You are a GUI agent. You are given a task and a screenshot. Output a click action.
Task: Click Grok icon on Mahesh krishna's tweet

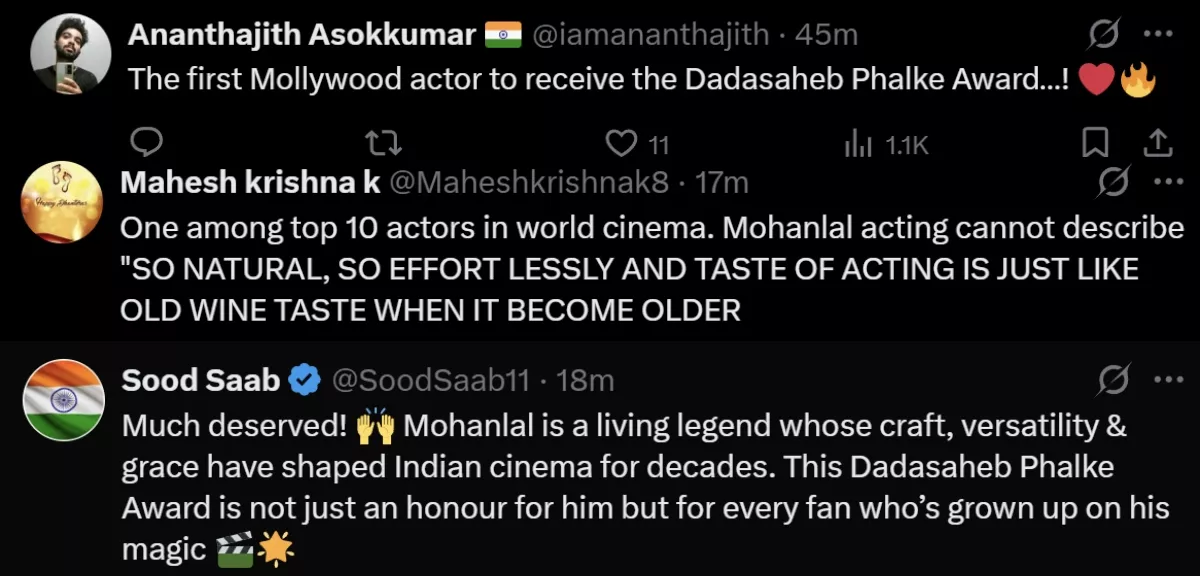point(1113,183)
